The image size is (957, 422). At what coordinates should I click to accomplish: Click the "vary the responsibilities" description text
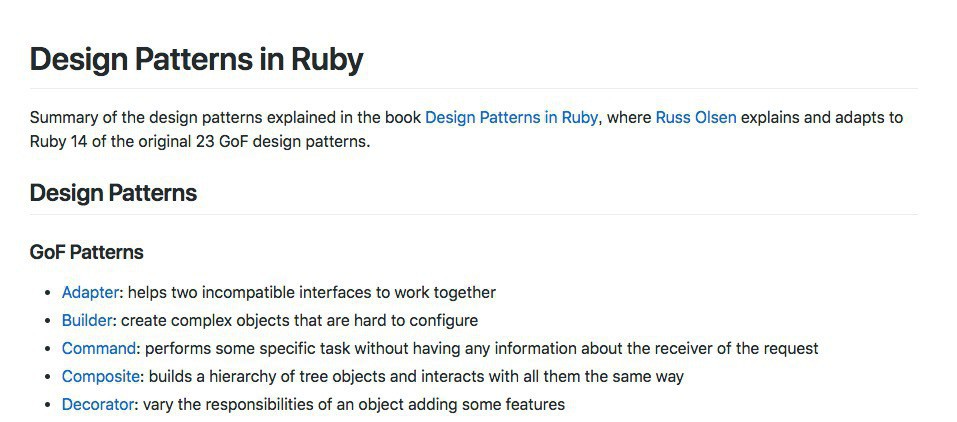354,405
